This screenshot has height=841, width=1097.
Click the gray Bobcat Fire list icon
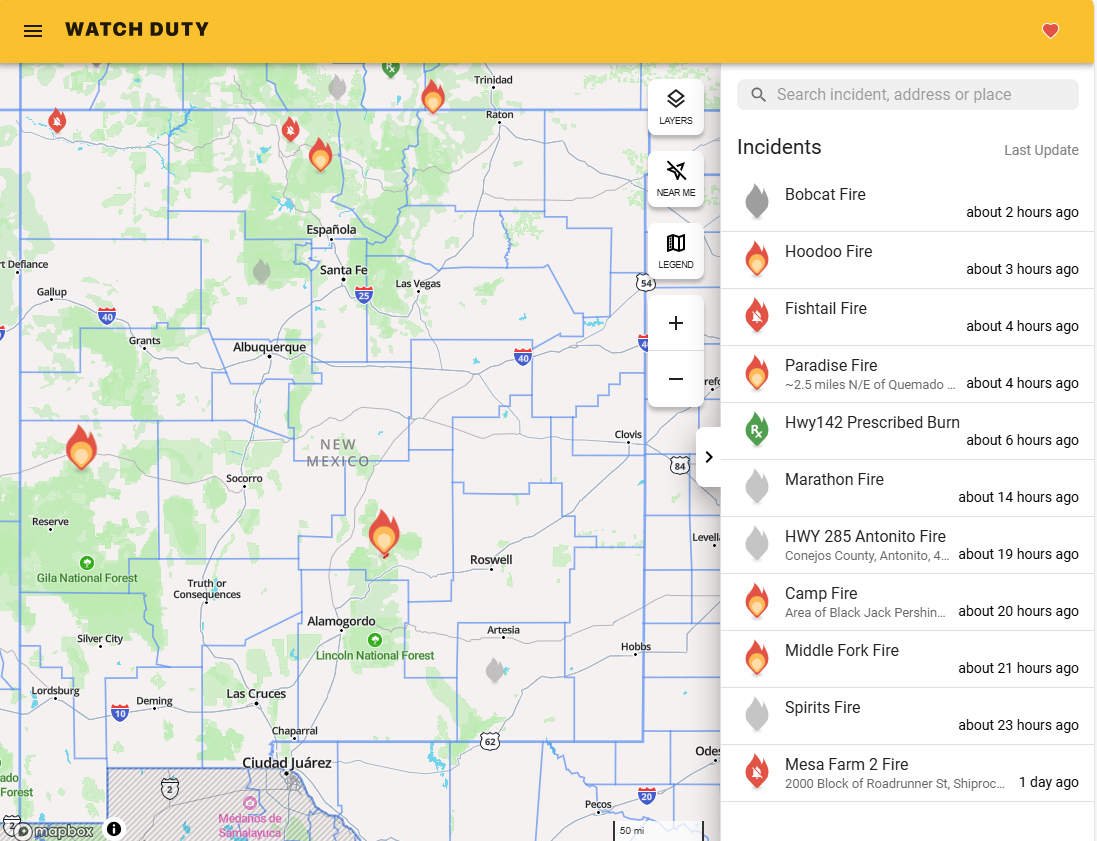click(x=756, y=201)
